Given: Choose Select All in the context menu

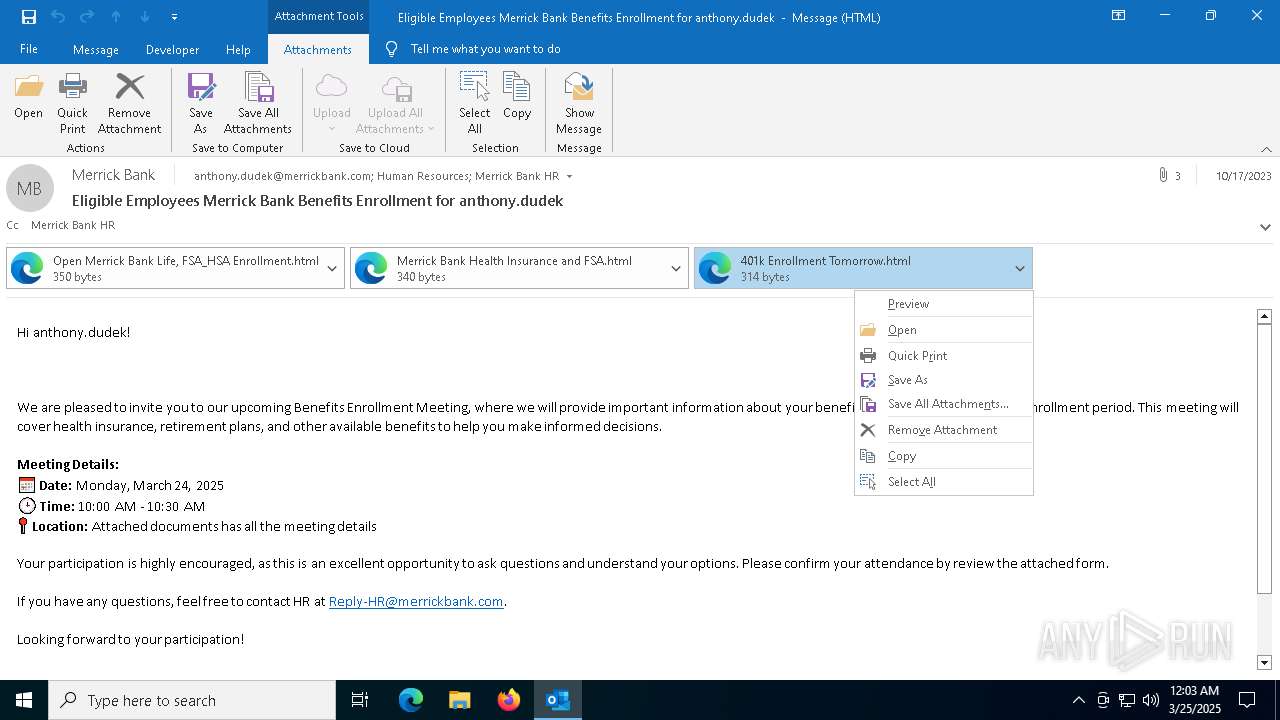Looking at the screenshot, I should pos(944,482).
